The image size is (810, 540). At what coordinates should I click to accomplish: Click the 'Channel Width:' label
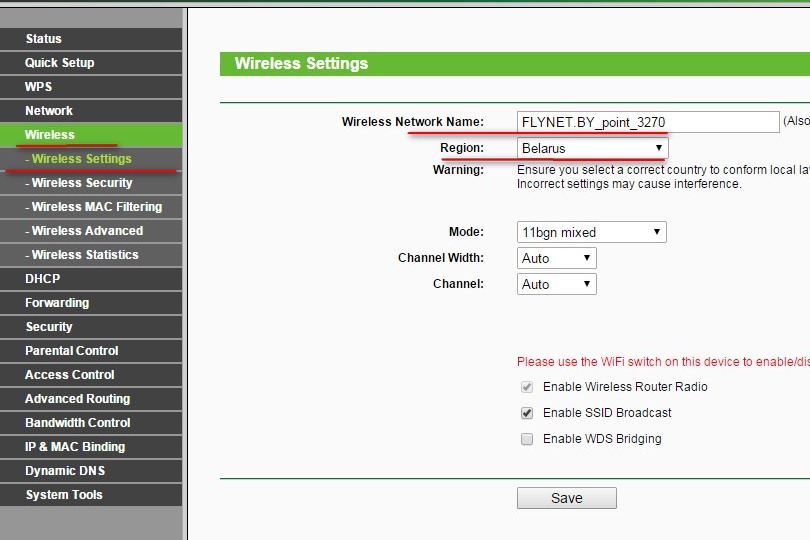(441, 257)
